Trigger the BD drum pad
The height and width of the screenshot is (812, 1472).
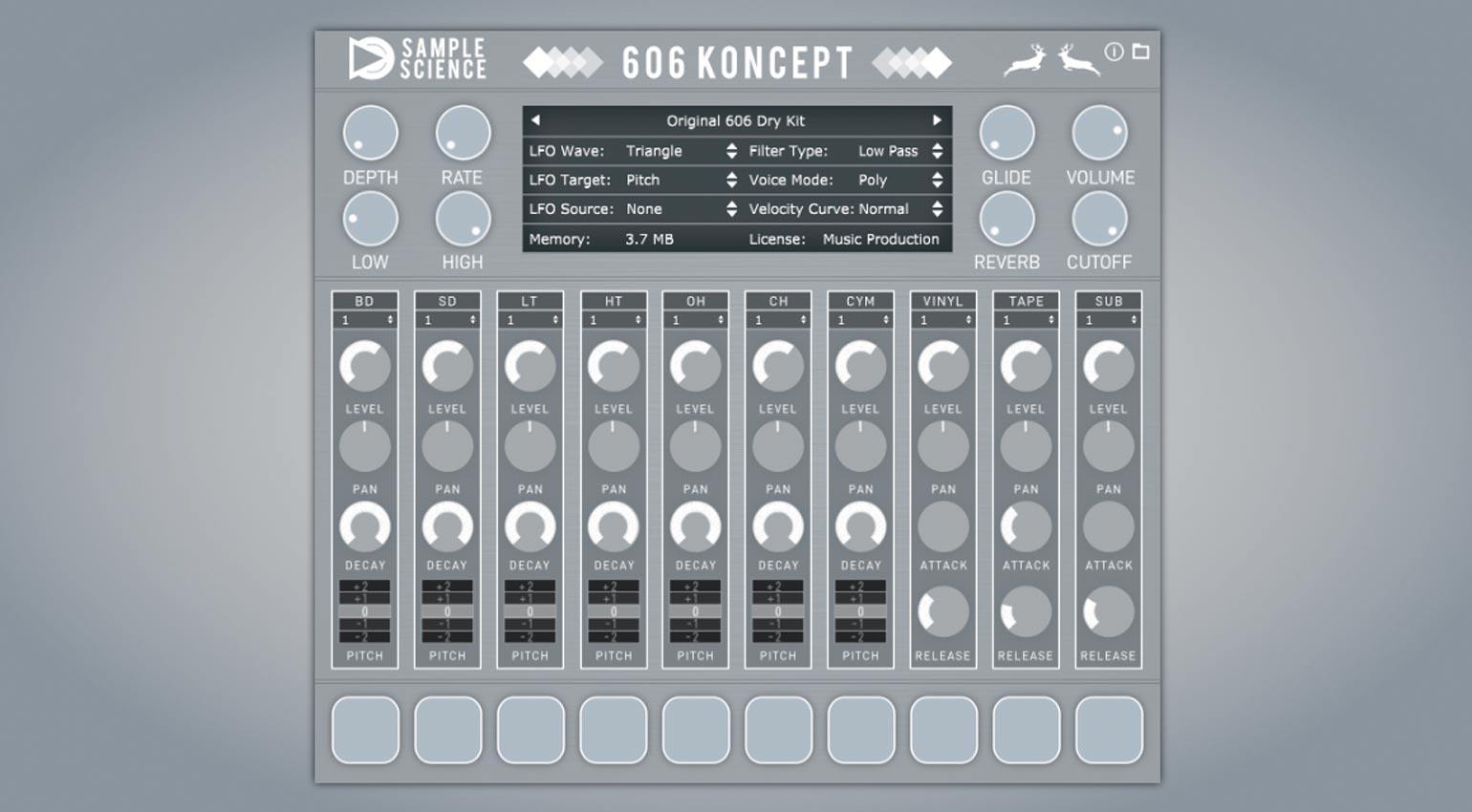[365, 730]
